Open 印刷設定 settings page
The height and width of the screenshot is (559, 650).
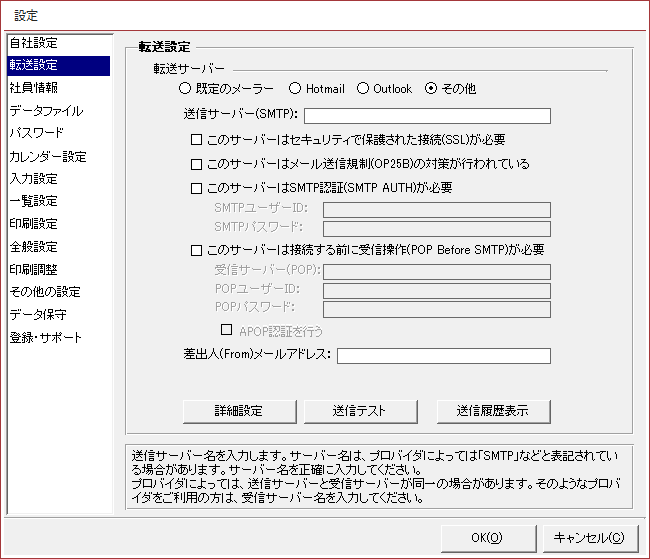coord(33,224)
